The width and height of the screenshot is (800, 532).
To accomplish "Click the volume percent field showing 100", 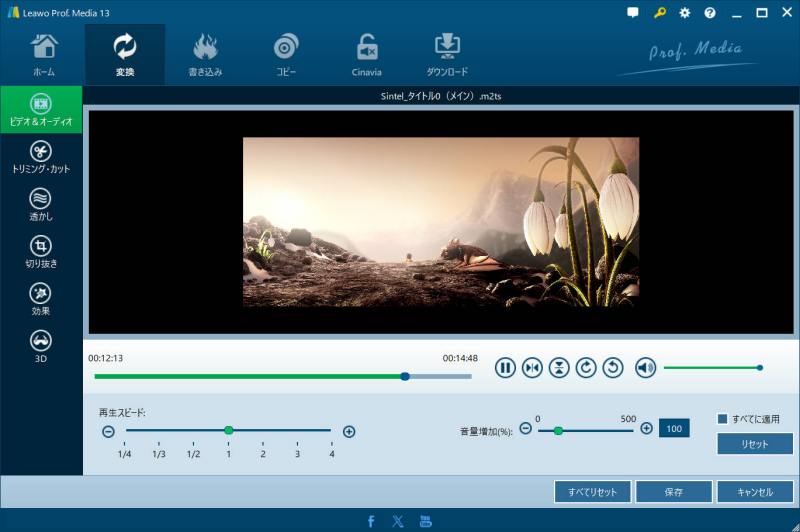I will pos(674,428).
